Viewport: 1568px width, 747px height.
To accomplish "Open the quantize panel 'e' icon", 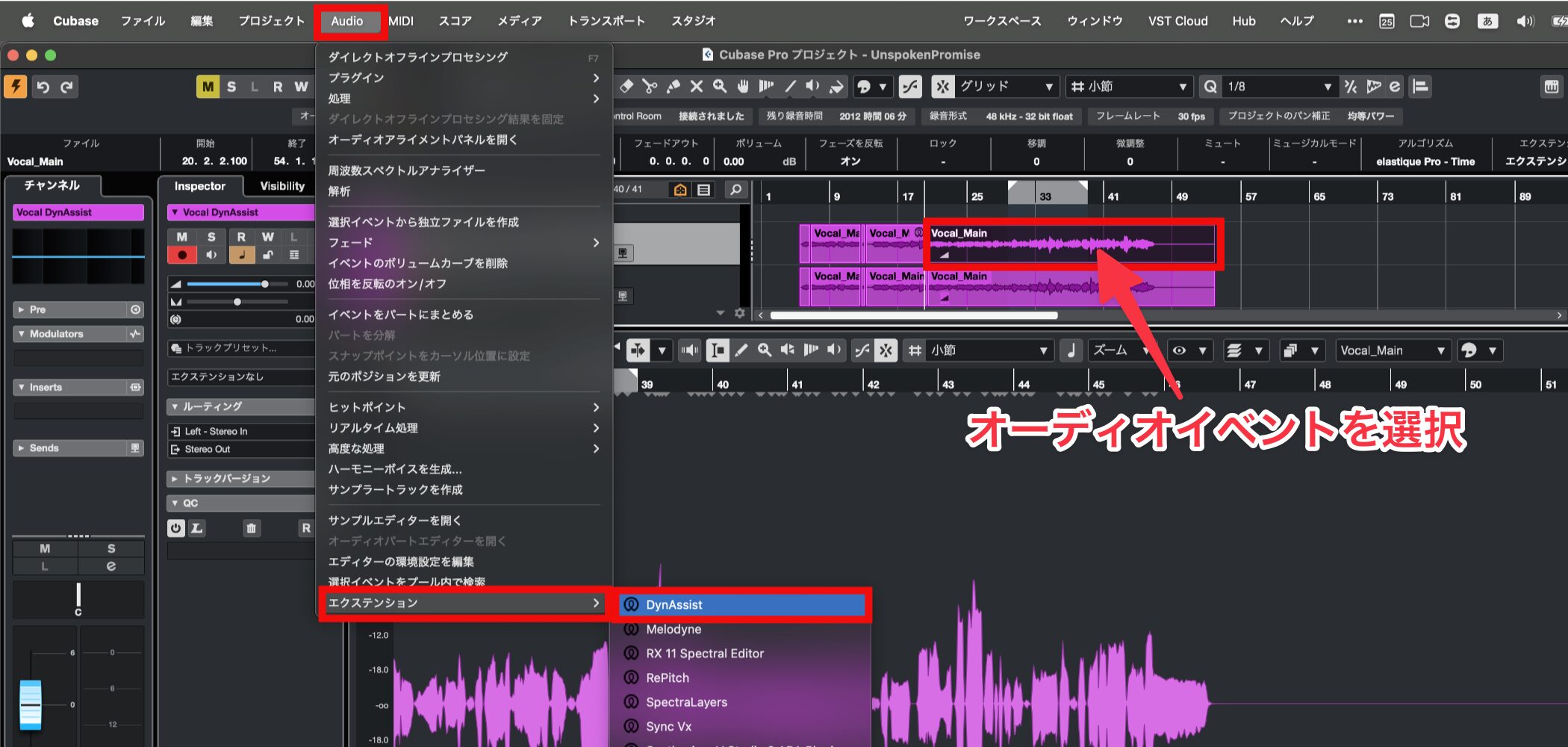I will 1395,87.
